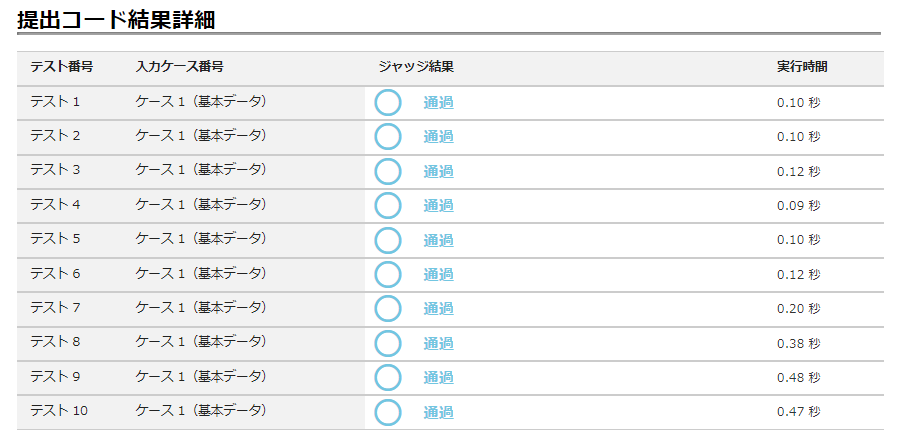Open the 通過 link for テスト 1
This screenshot has width=914, height=440.
438,103
